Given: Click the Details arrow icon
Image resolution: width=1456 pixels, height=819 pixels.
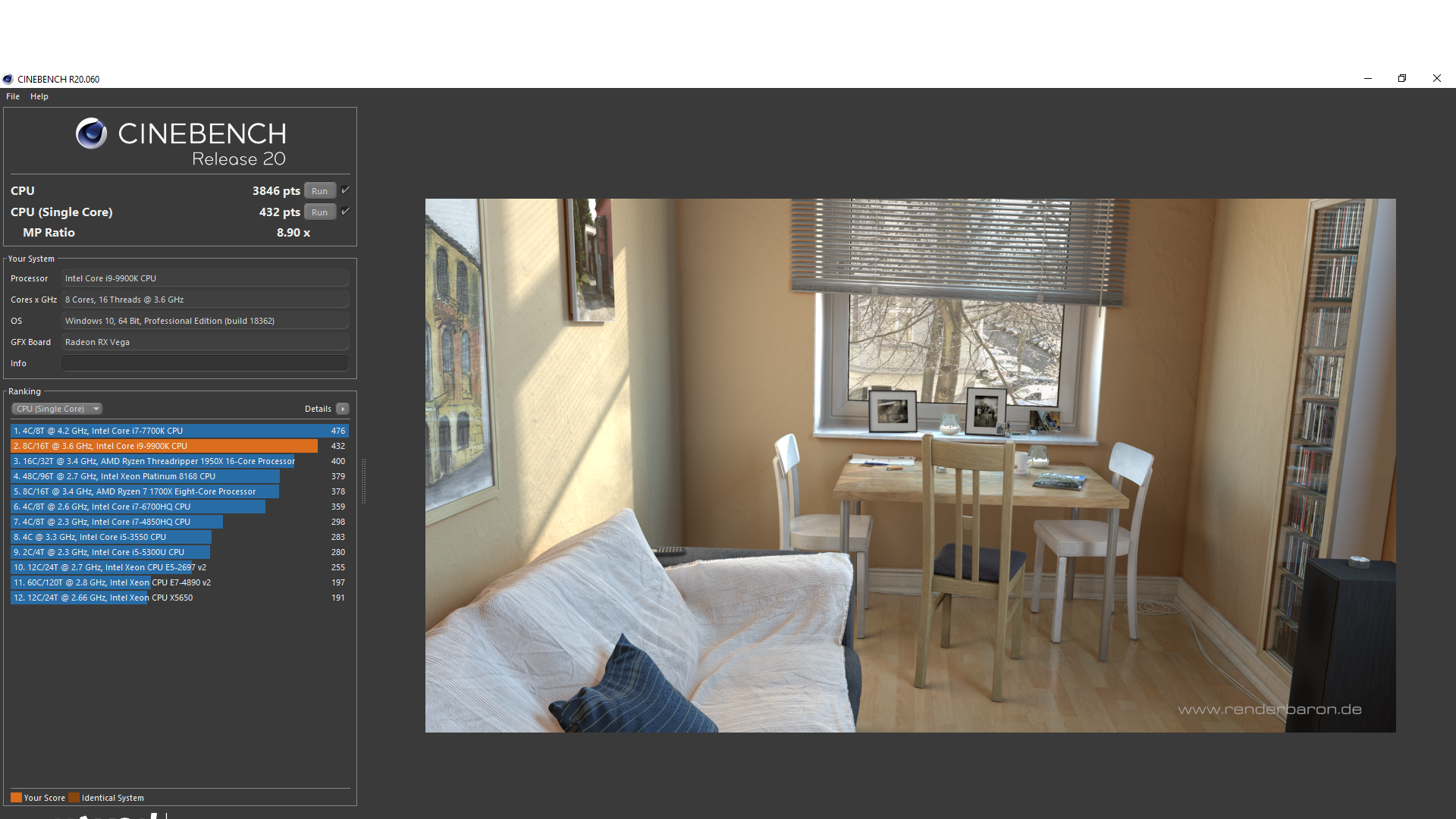Looking at the screenshot, I should (x=343, y=409).
